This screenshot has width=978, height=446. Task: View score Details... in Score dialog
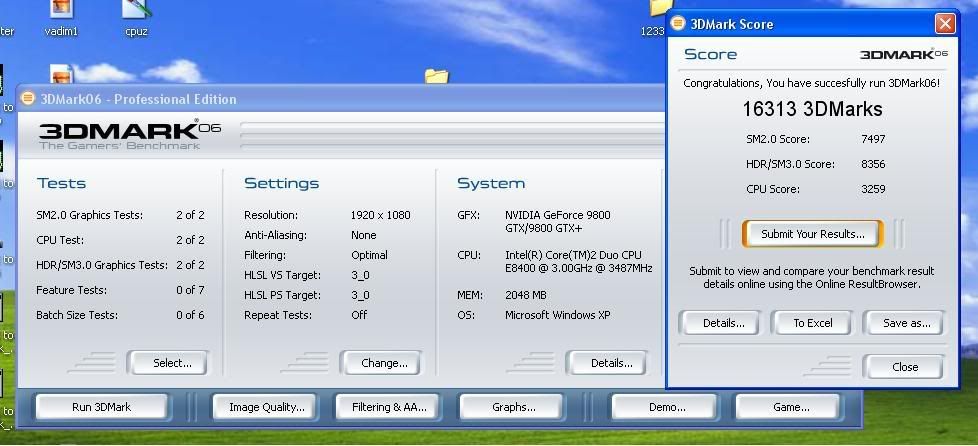[724, 323]
